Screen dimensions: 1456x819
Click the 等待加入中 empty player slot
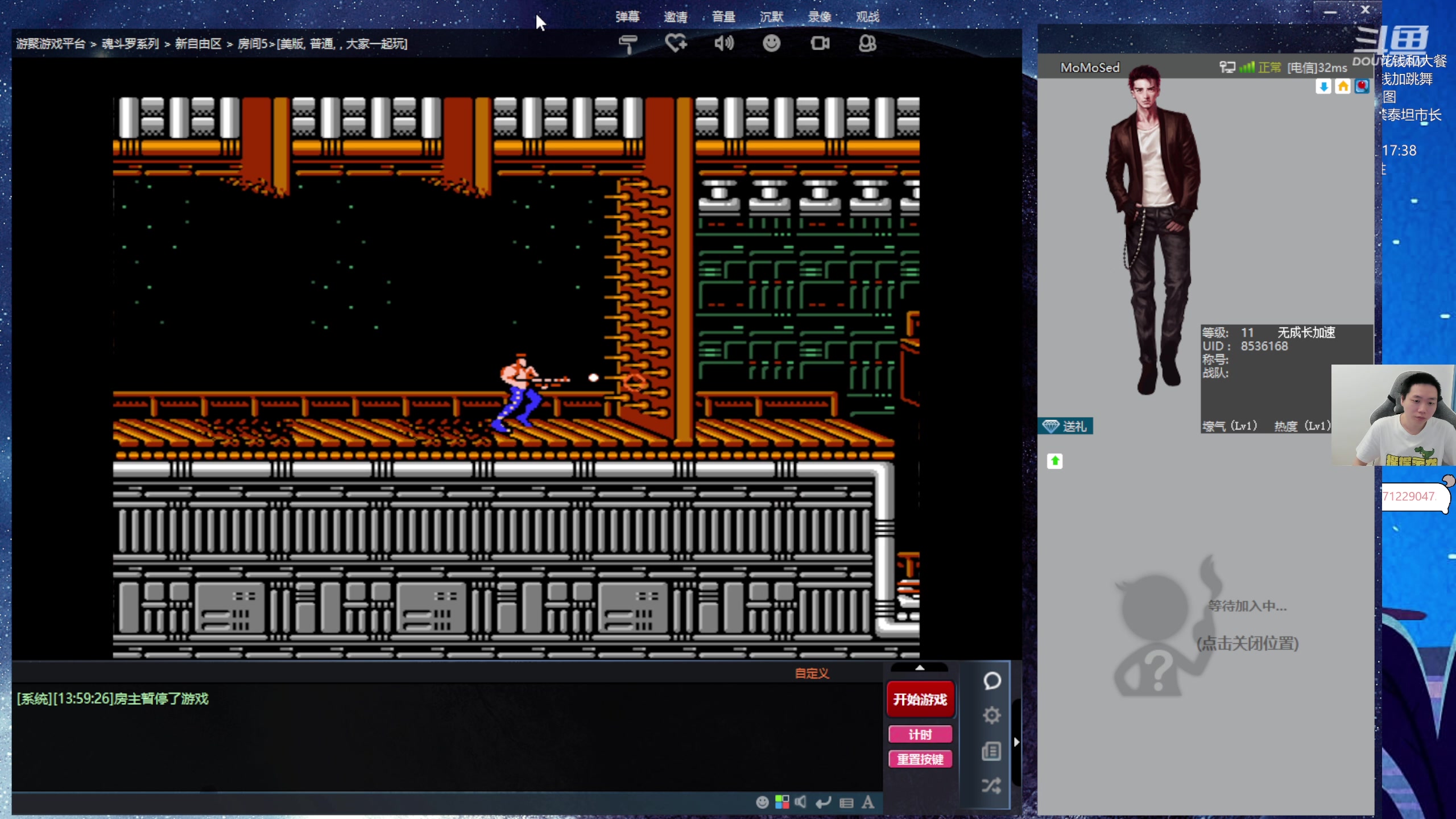click(1247, 606)
